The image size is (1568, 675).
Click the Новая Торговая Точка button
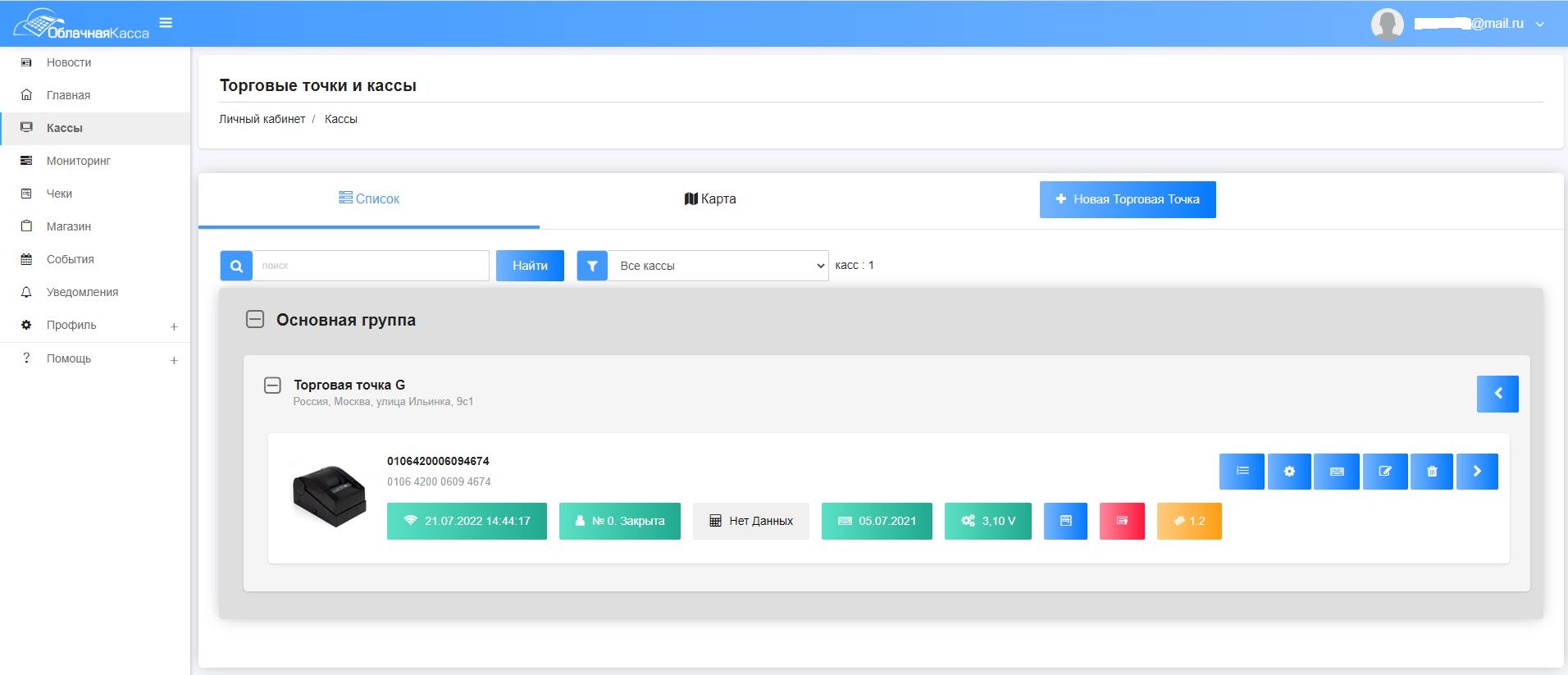click(x=1128, y=199)
